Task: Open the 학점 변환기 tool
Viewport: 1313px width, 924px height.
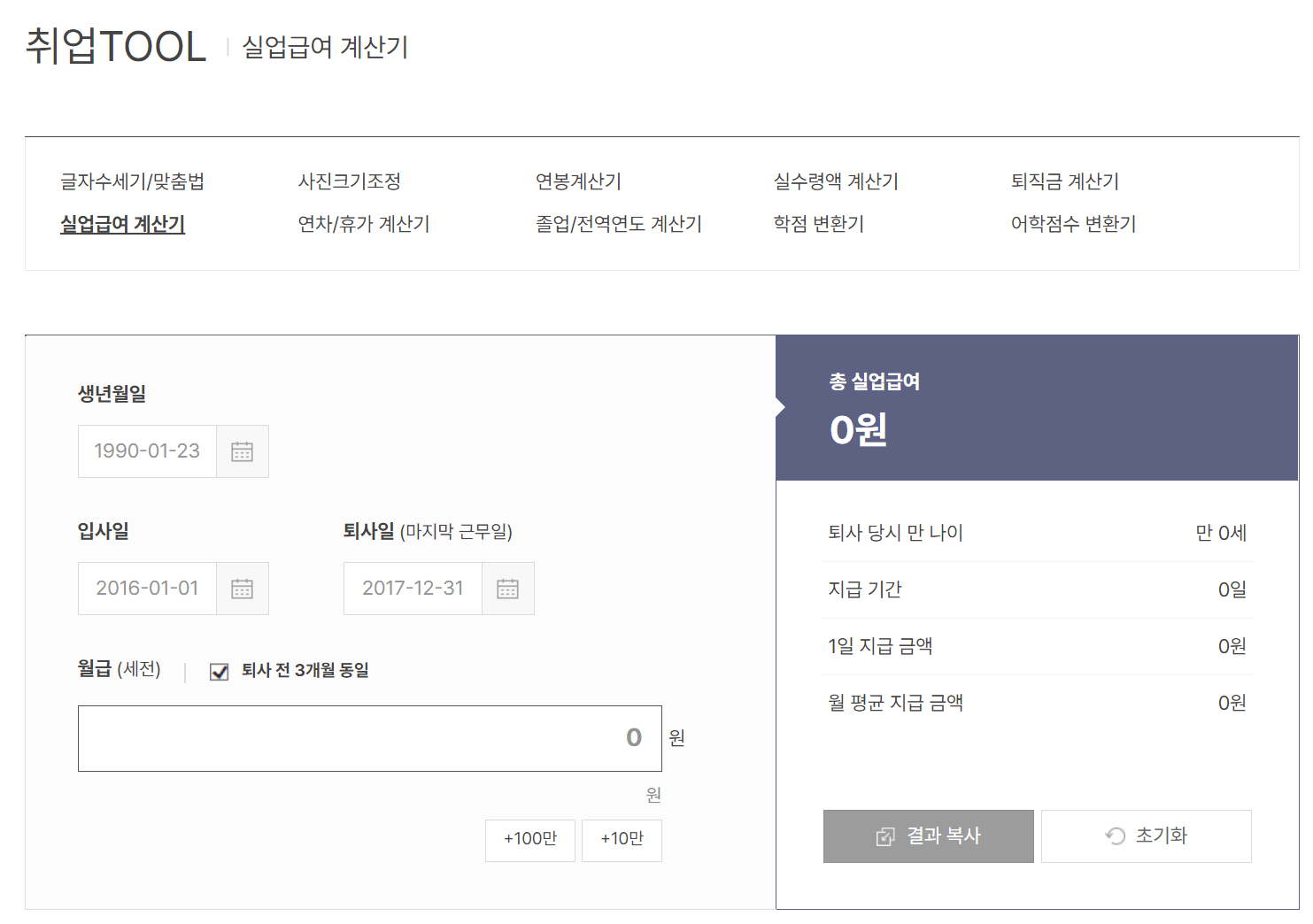Action: pyautogui.click(x=819, y=224)
